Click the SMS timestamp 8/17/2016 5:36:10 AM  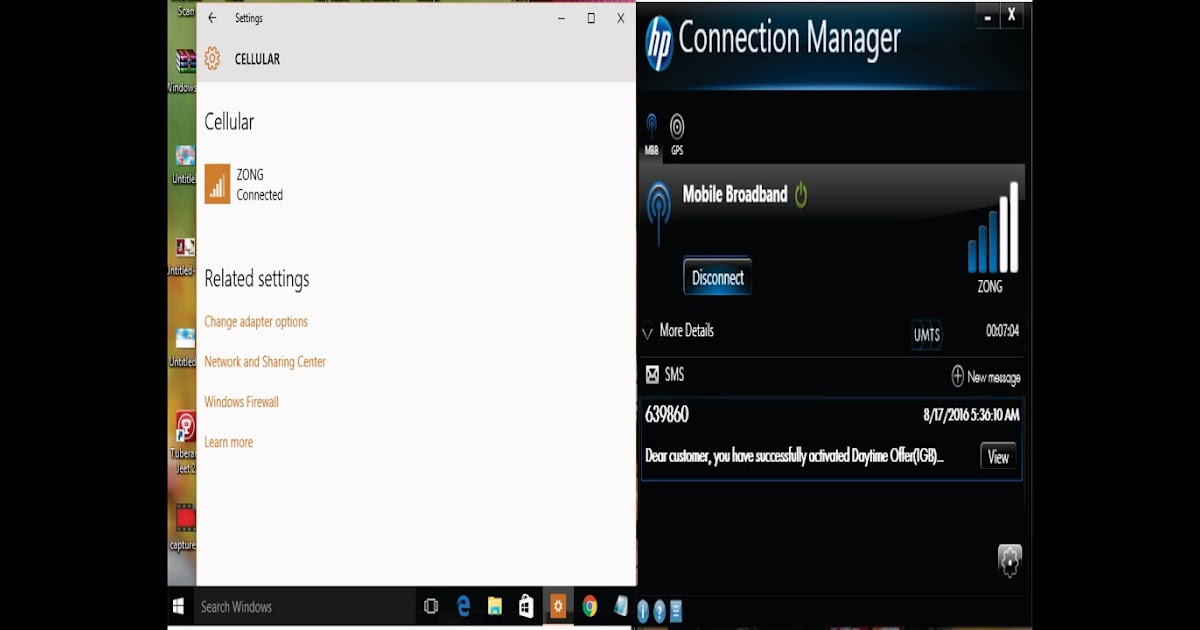(971, 415)
